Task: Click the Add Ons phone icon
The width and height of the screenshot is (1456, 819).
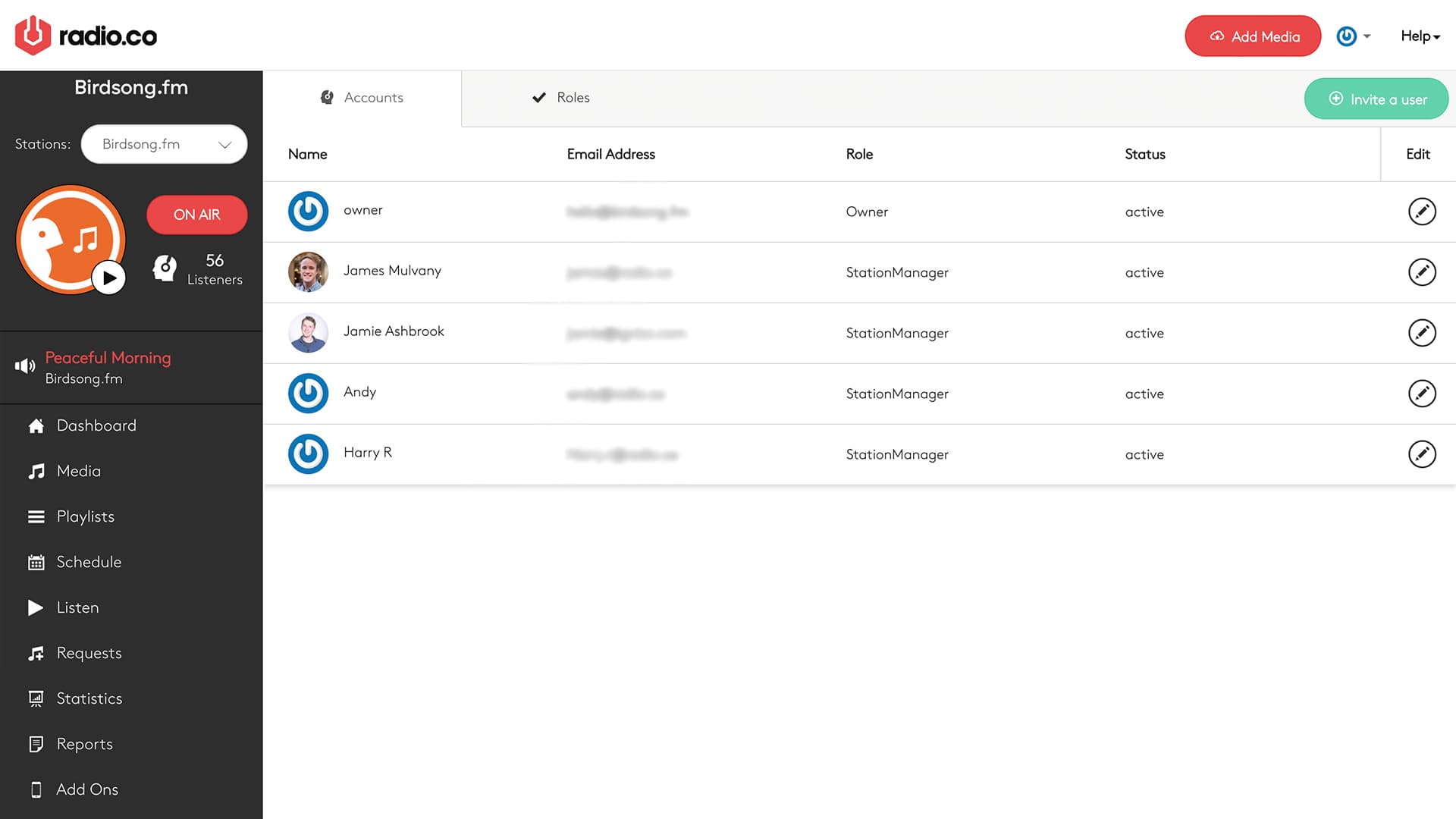Action: point(36,790)
